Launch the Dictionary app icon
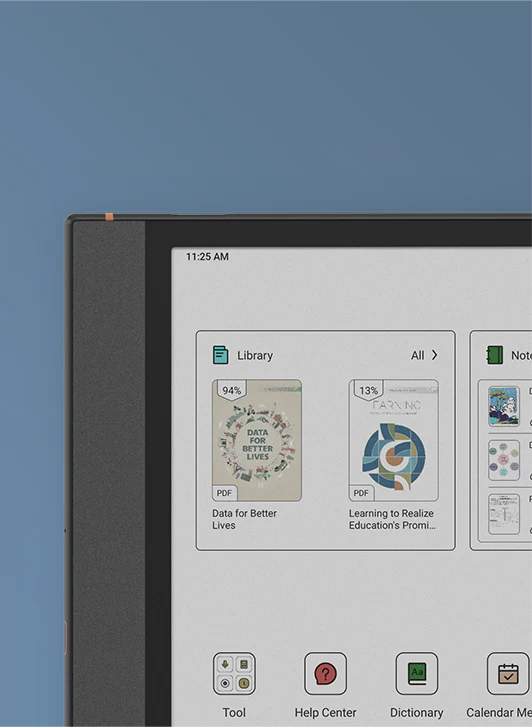Image resolution: width=532 pixels, height=727 pixels. coord(417,674)
